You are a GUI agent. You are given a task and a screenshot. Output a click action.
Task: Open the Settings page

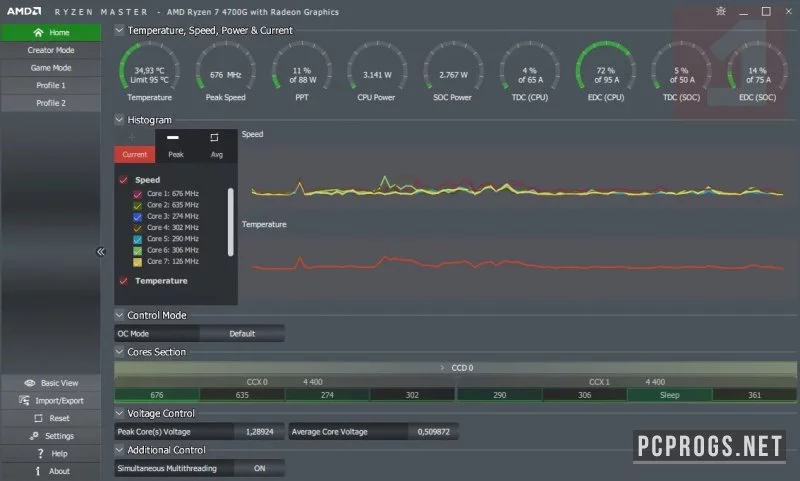click(x=51, y=436)
